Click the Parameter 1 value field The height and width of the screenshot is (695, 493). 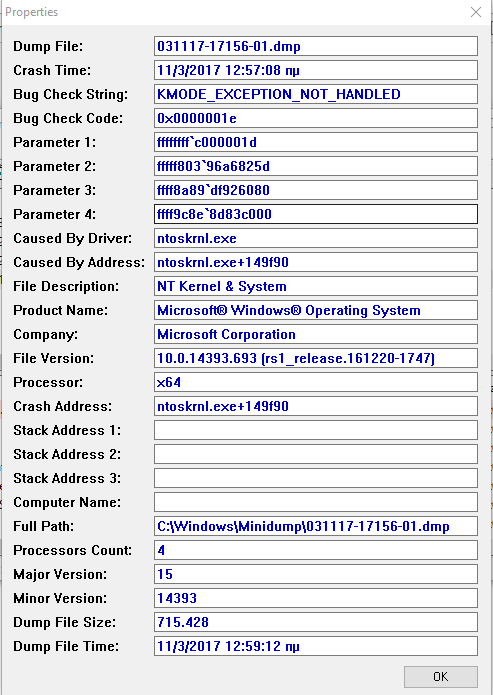(316, 142)
